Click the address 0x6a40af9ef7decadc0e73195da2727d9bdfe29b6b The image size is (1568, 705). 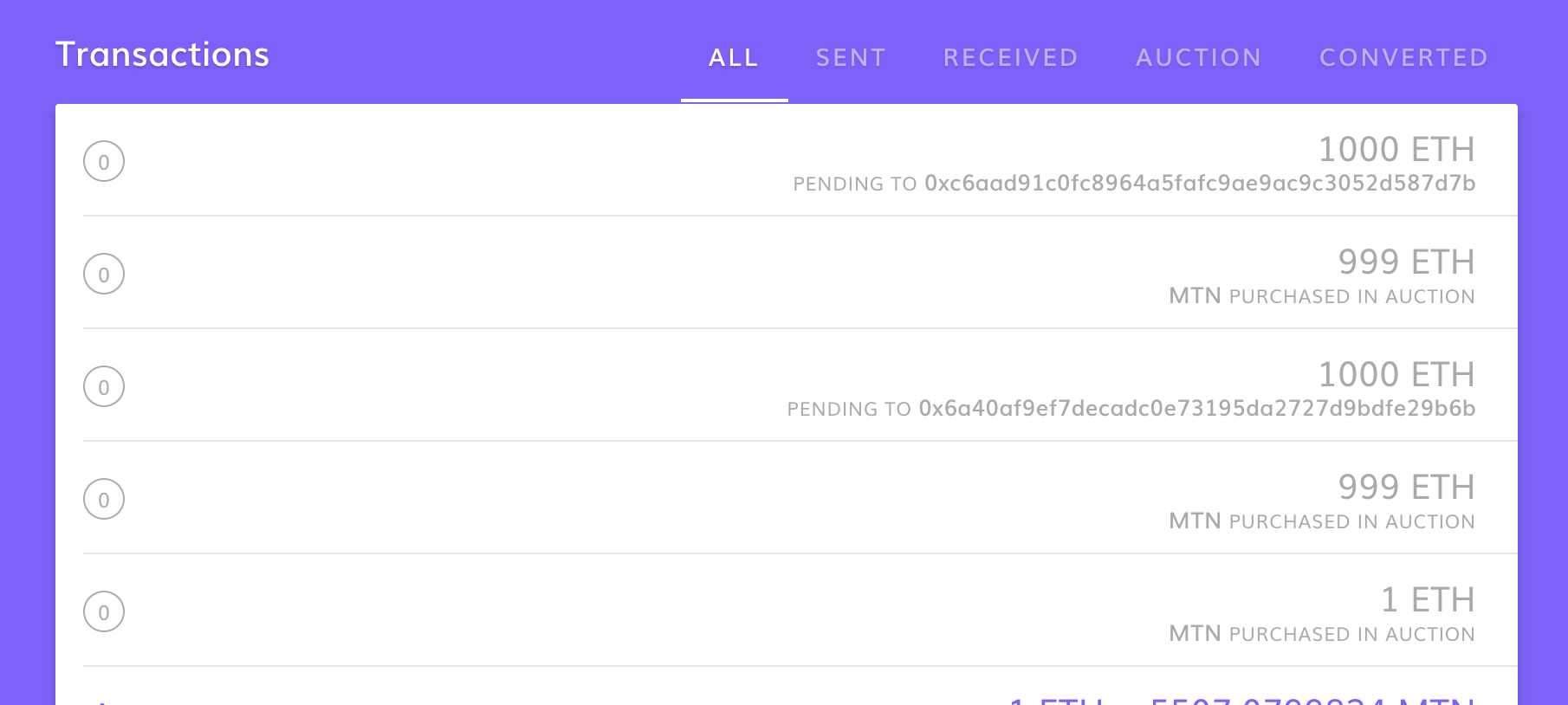(1197, 408)
